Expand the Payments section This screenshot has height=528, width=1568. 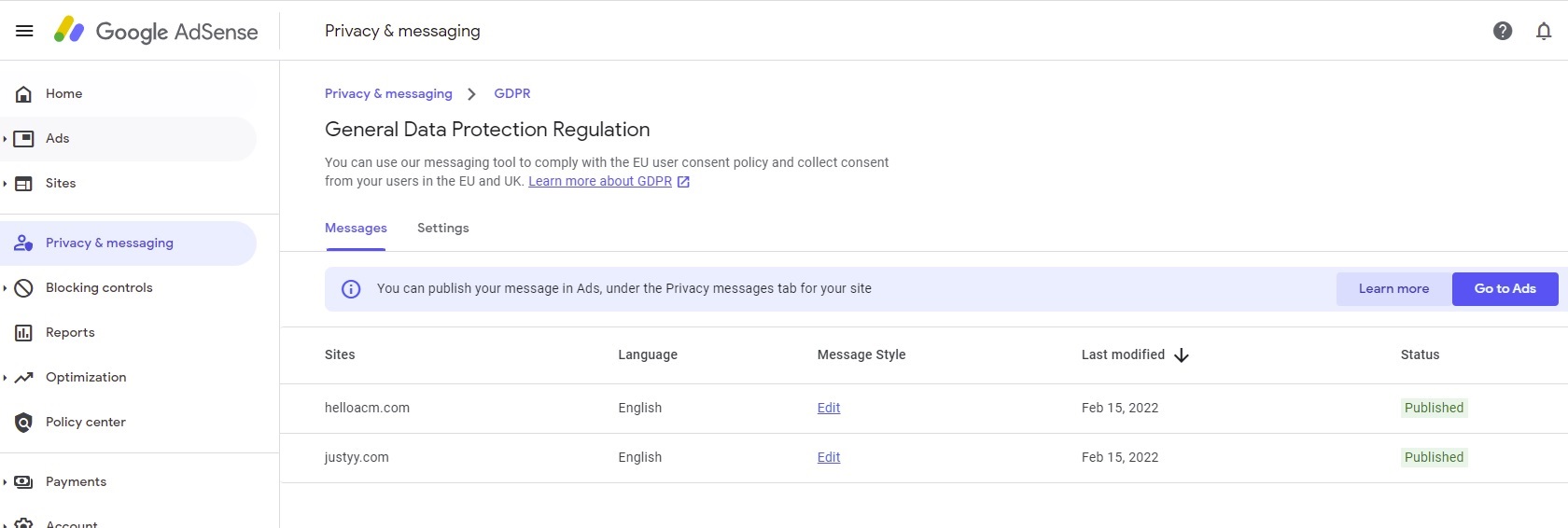pyautogui.click(x=5, y=481)
